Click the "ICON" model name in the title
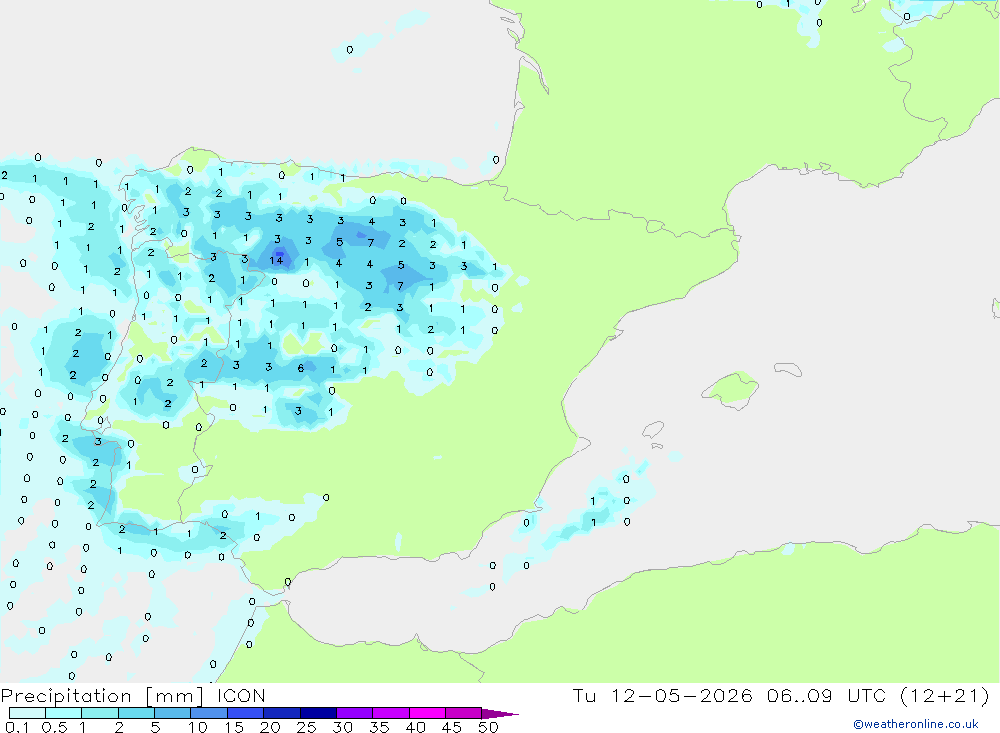 [241, 695]
